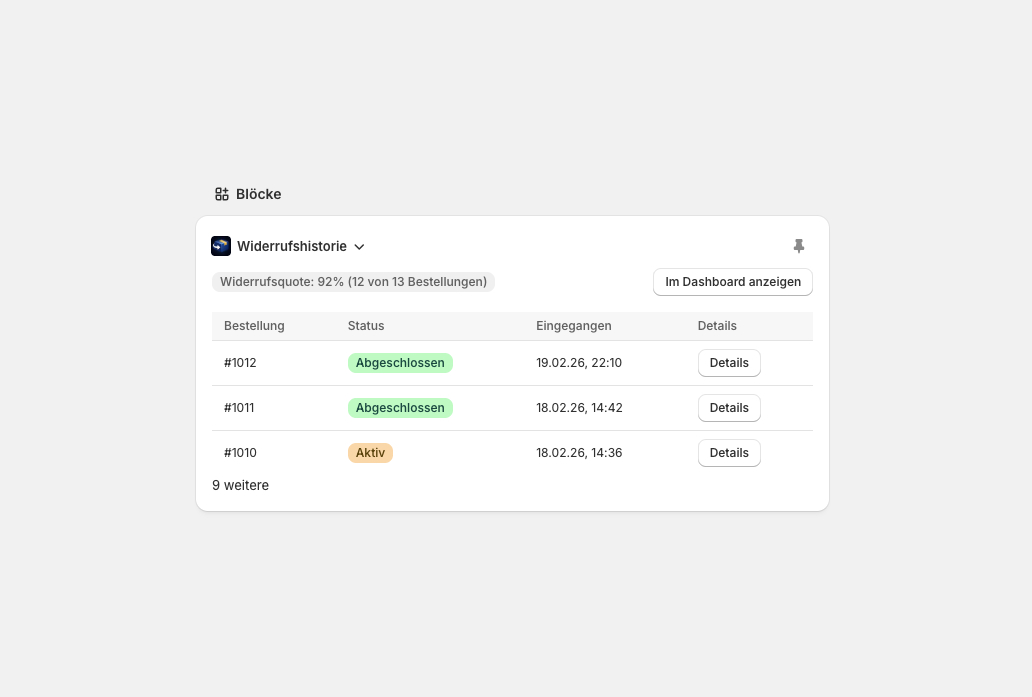The width and height of the screenshot is (1032, 697).
Task: Open Details for order #1011
Action: click(729, 408)
